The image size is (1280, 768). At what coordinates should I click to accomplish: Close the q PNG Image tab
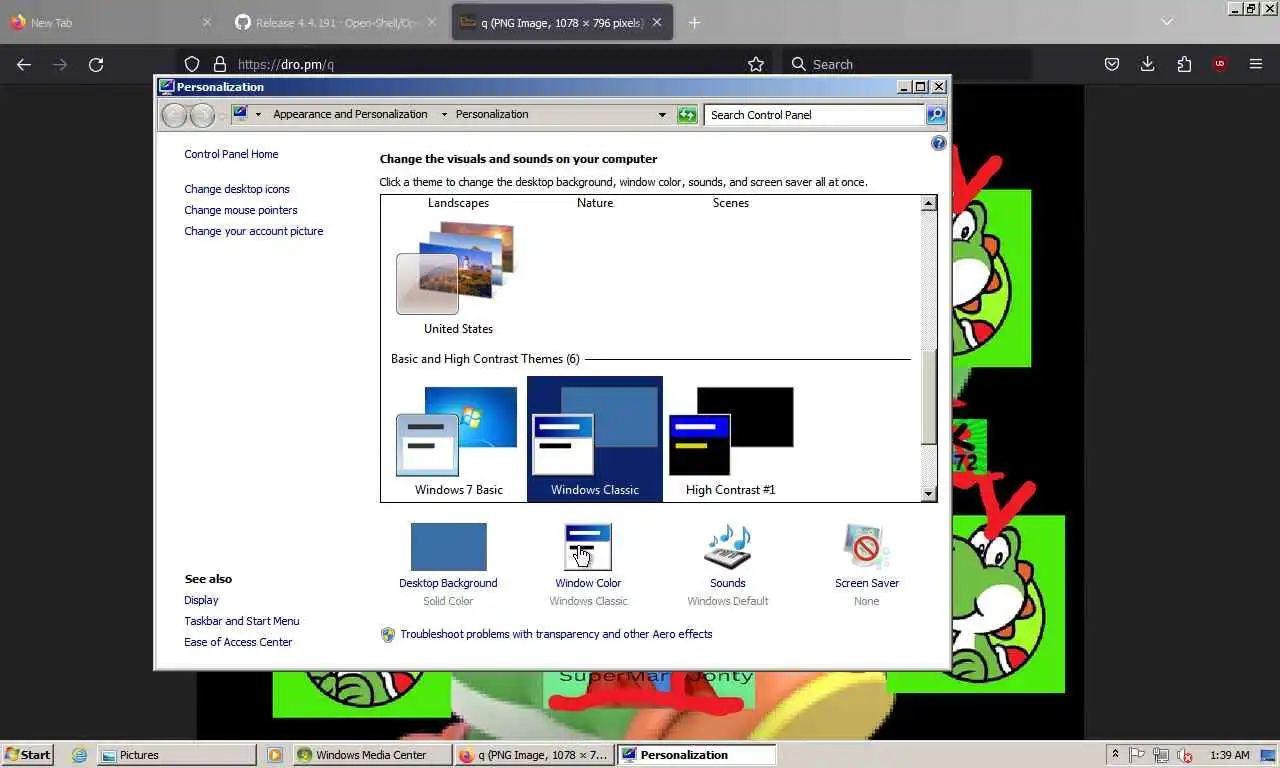(657, 22)
